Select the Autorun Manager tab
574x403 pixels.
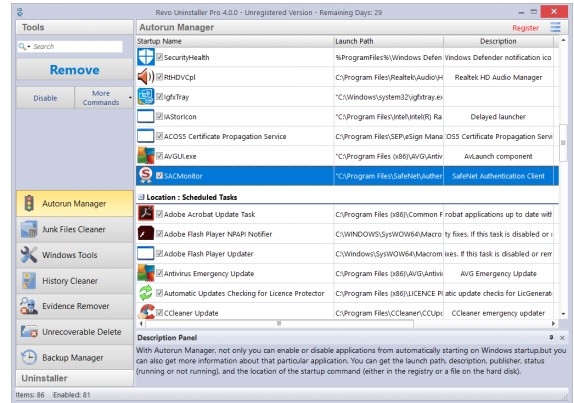click(x=74, y=204)
